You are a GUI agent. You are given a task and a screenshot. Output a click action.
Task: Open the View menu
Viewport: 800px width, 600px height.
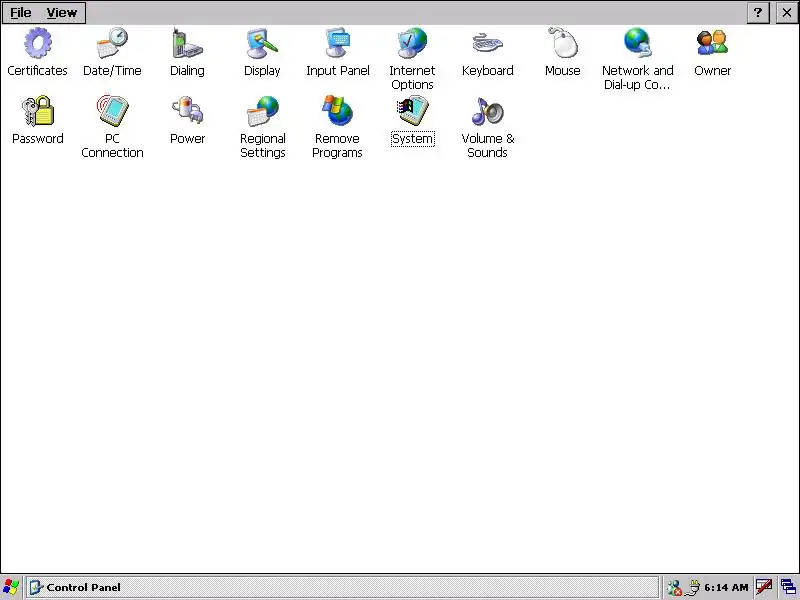point(61,13)
